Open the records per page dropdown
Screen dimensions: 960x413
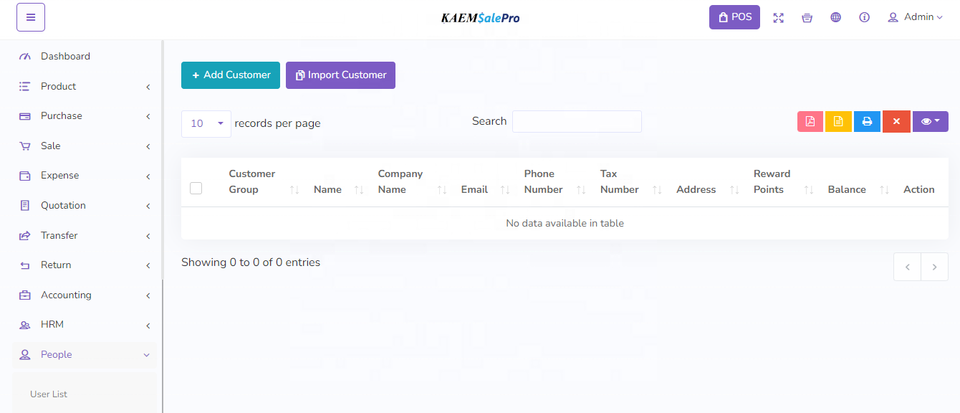(x=206, y=123)
